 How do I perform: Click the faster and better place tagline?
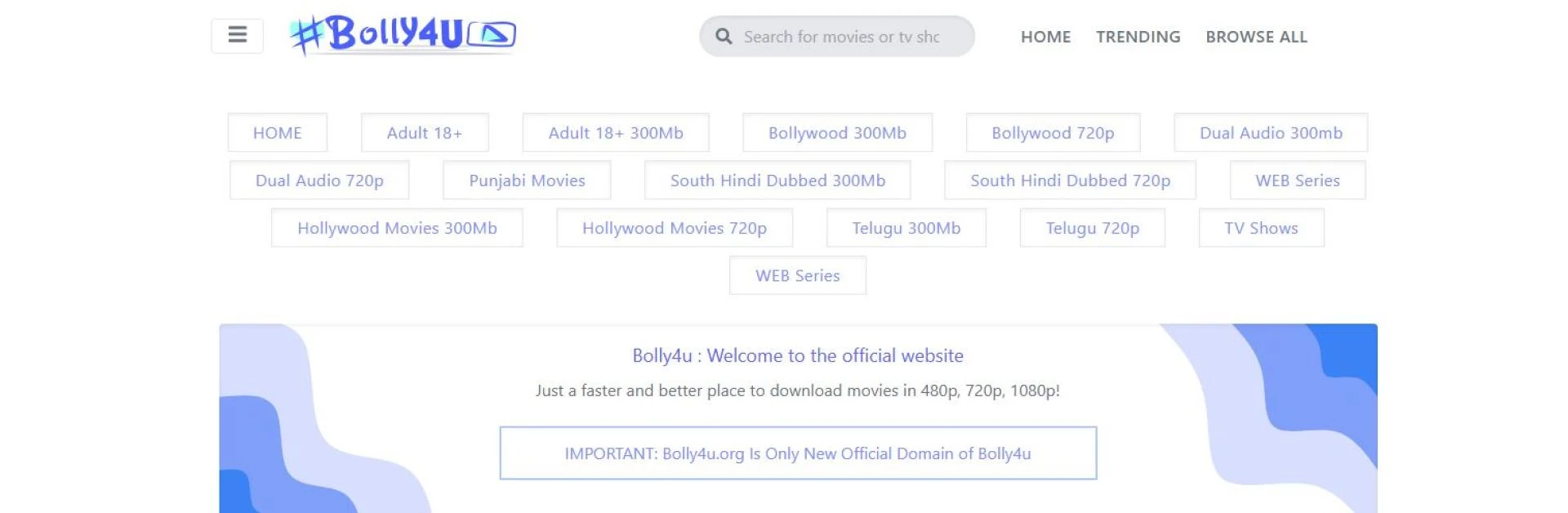(x=798, y=390)
